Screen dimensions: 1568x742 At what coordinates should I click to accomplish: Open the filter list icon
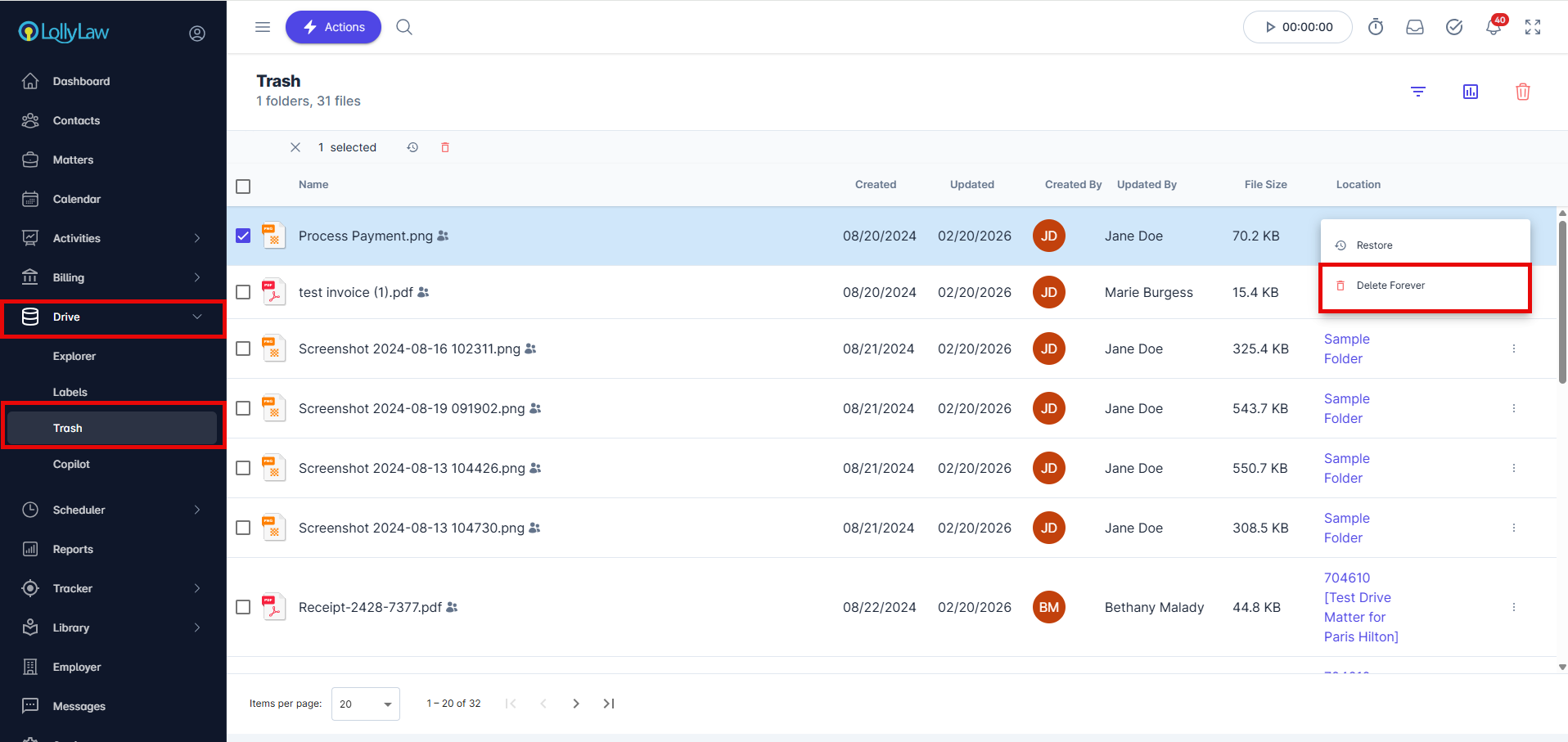coord(1418,92)
